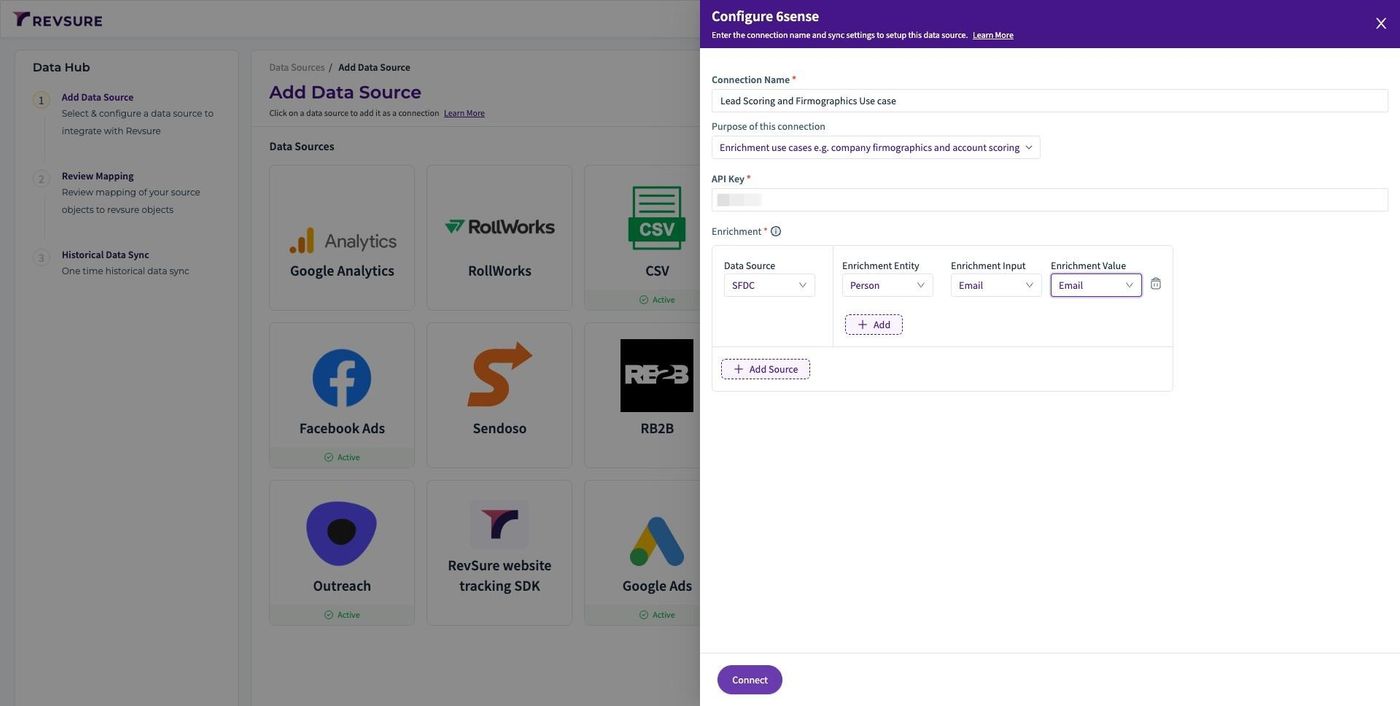Screen dimensions: 1400x706
Task: Choose the RollWorks data source card
Action: click(x=500, y=238)
